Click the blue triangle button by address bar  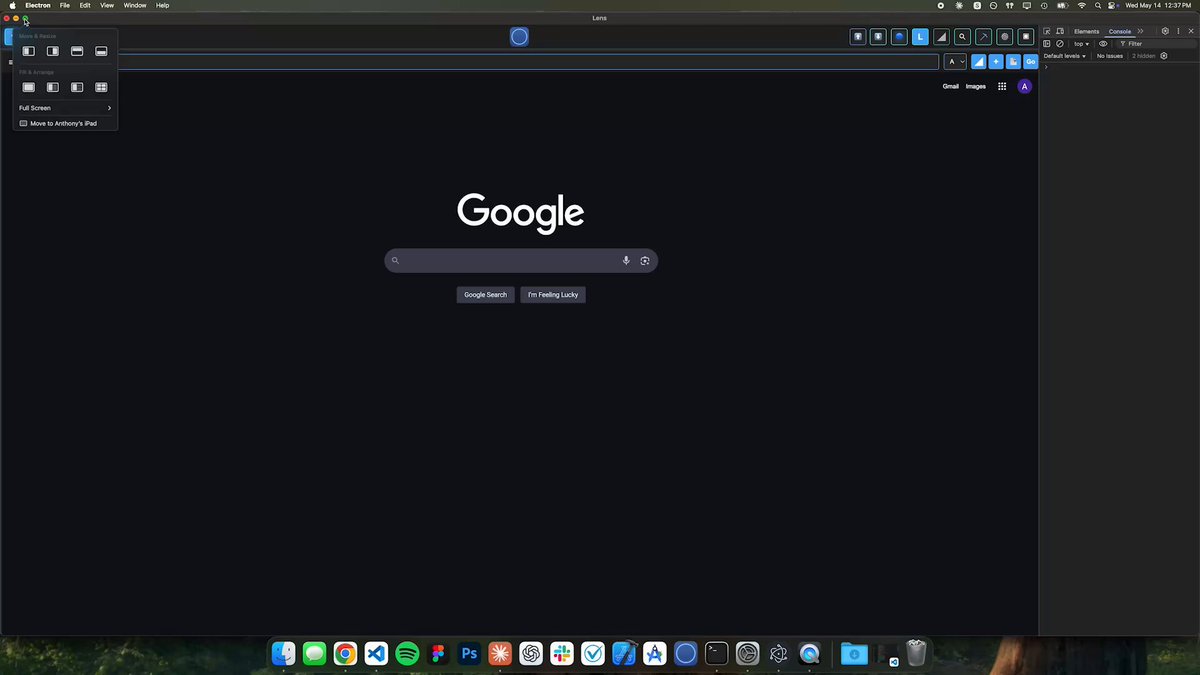click(978, 62)
